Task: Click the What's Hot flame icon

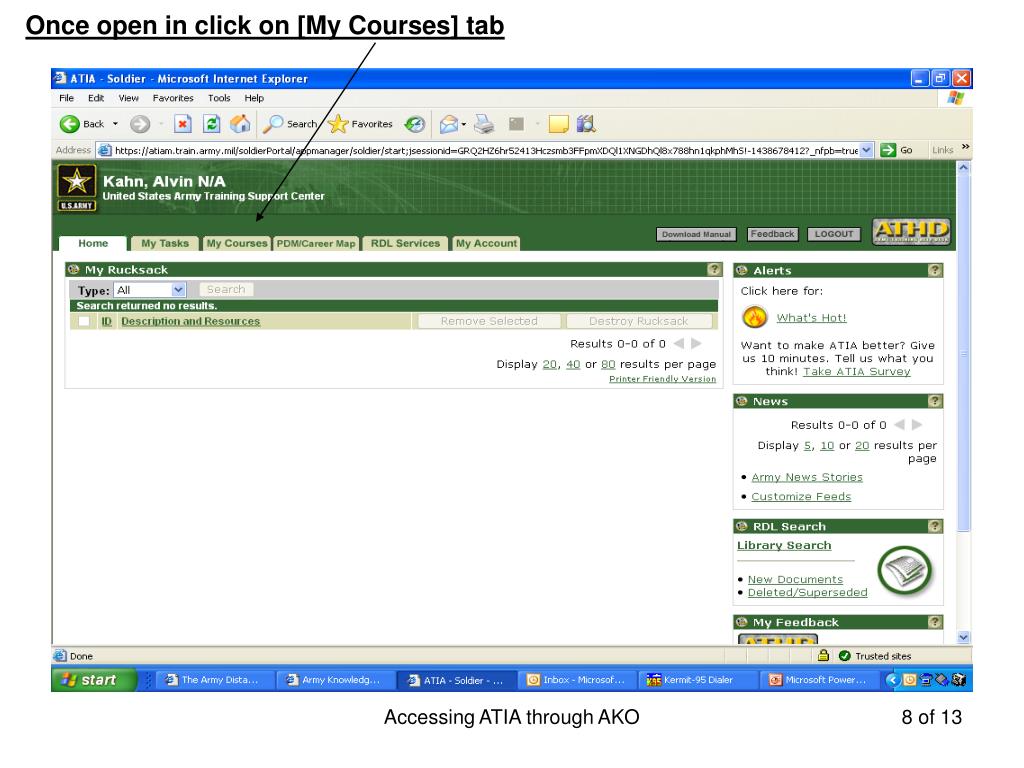Action: [x=754, y=317]
